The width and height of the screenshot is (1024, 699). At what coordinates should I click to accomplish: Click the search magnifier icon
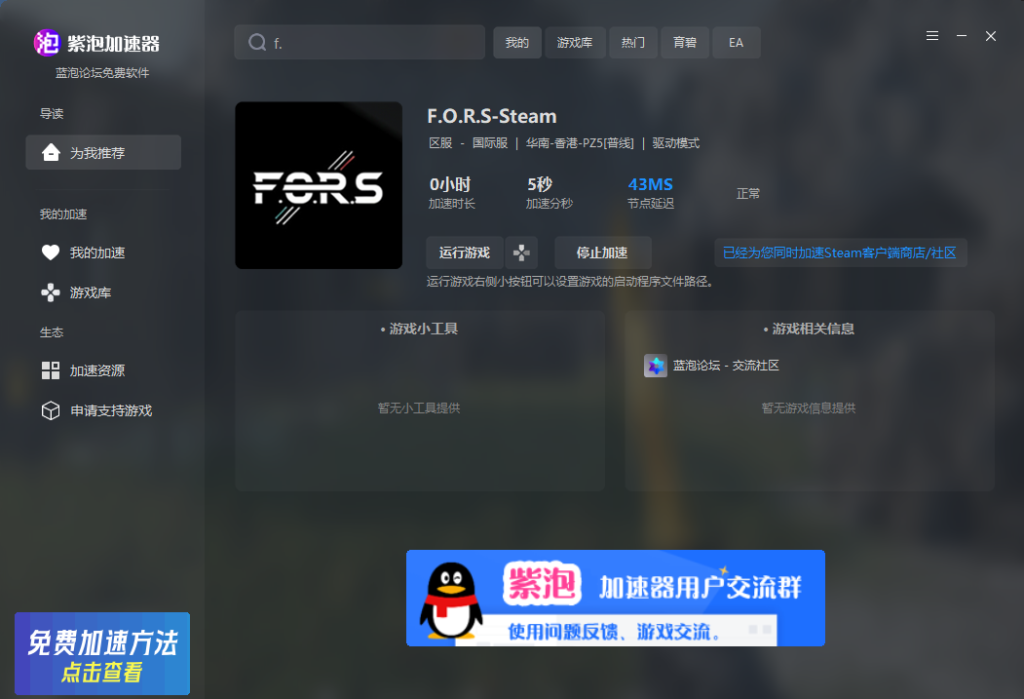pos(257,42)
